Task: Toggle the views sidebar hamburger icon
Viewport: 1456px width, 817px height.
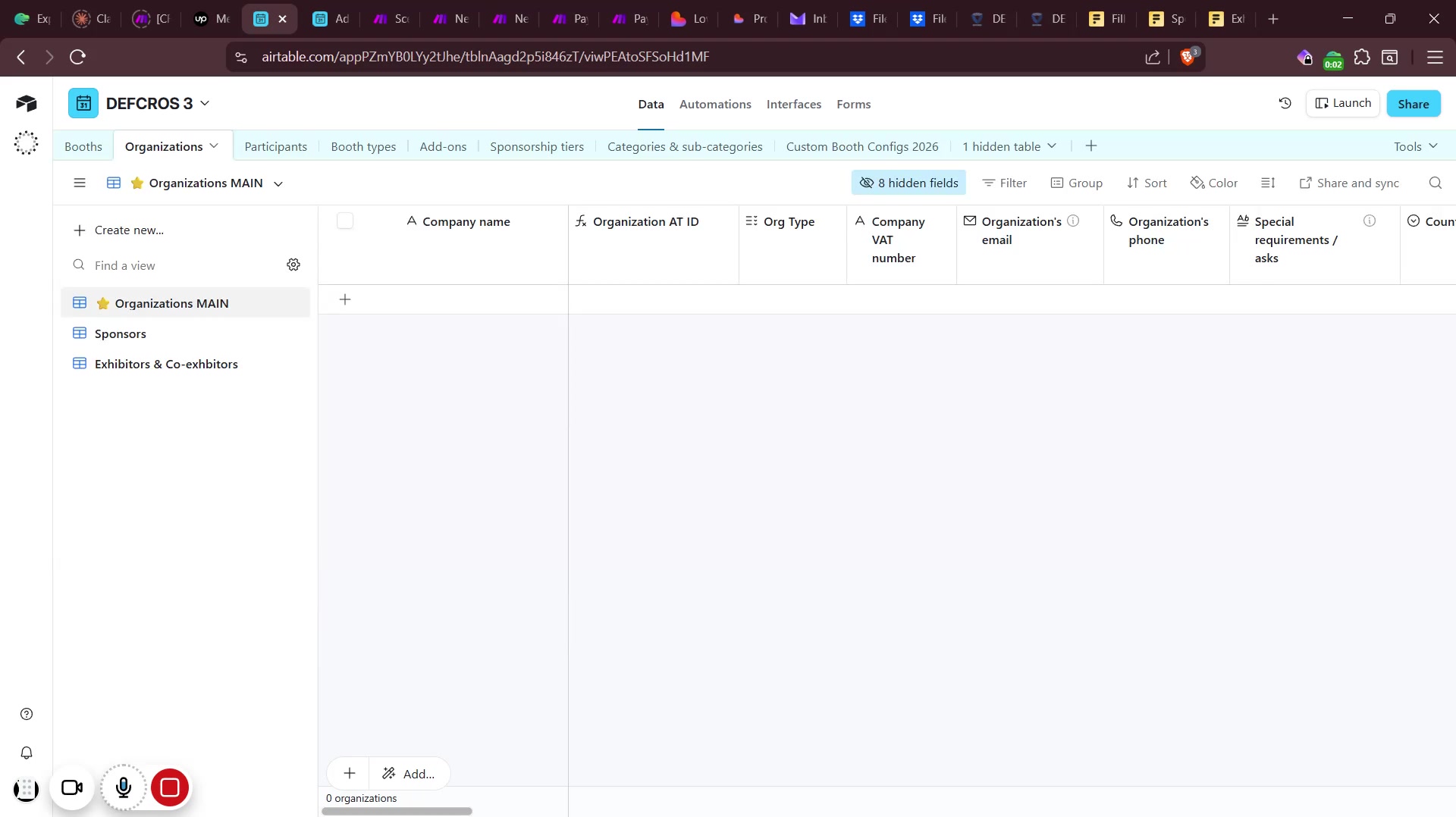Action: (x=80, y=183)
